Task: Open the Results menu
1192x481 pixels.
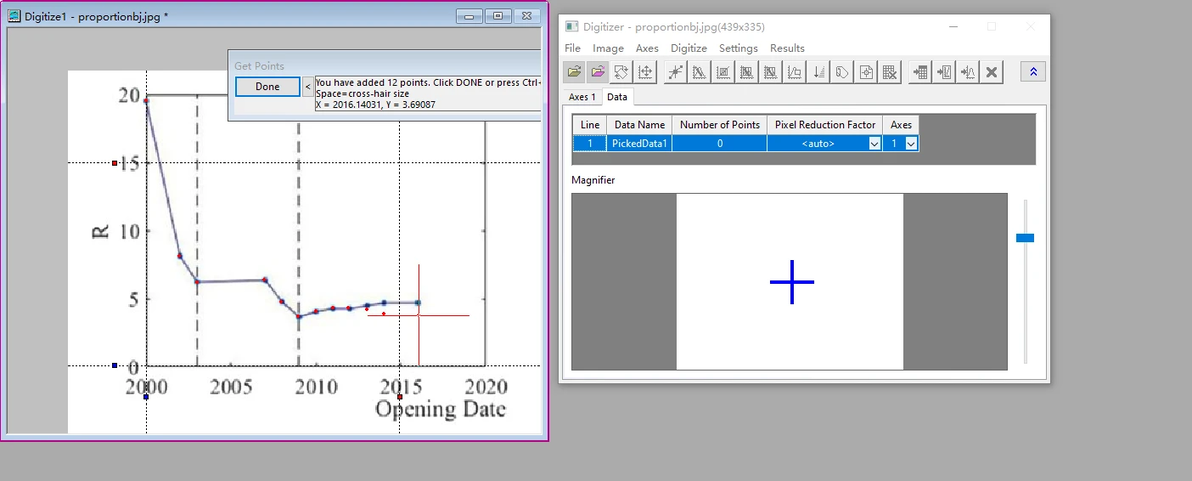Action: pyautogui.click(x=788, y=48)
